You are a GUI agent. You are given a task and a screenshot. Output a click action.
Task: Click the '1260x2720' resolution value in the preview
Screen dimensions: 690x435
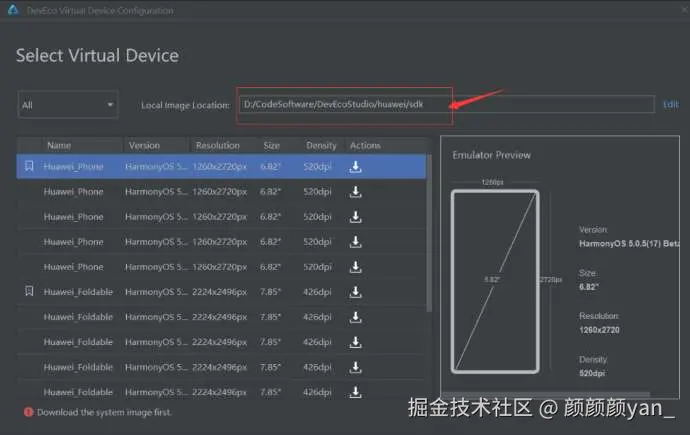[x=599, y=330]
